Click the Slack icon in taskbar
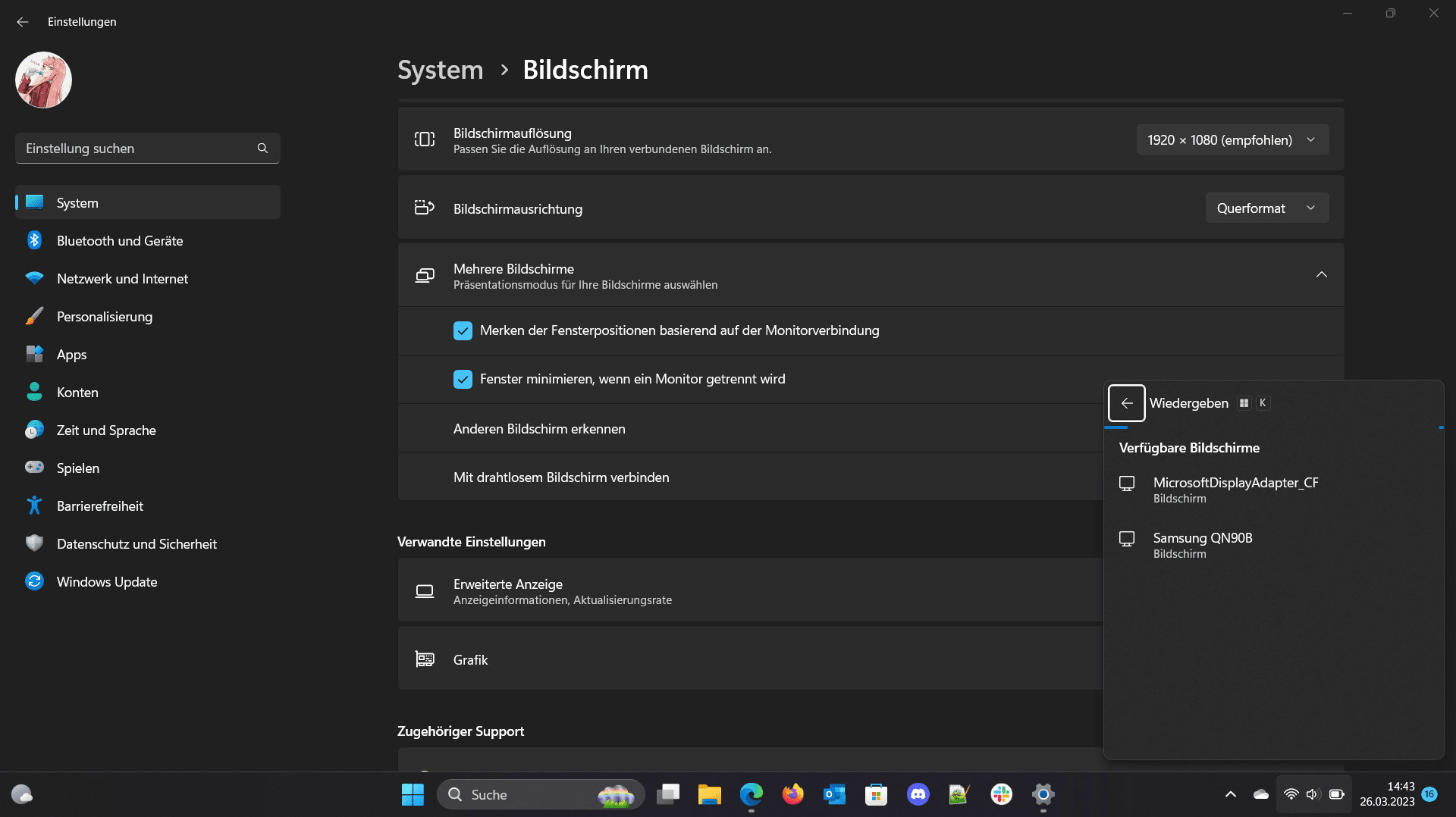This screenshot has height=817, width=1456. (x=1001, y=794)
